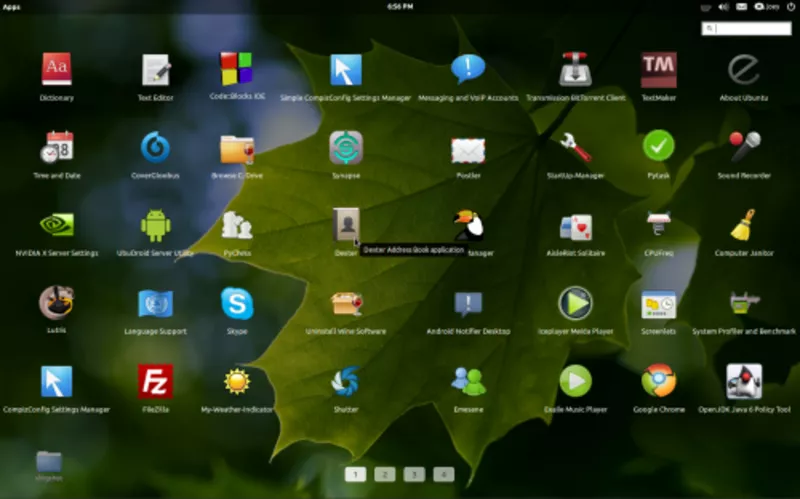Screen dimensions: 800x499
Task: Open the volume indicator
Action: point(723,7)
